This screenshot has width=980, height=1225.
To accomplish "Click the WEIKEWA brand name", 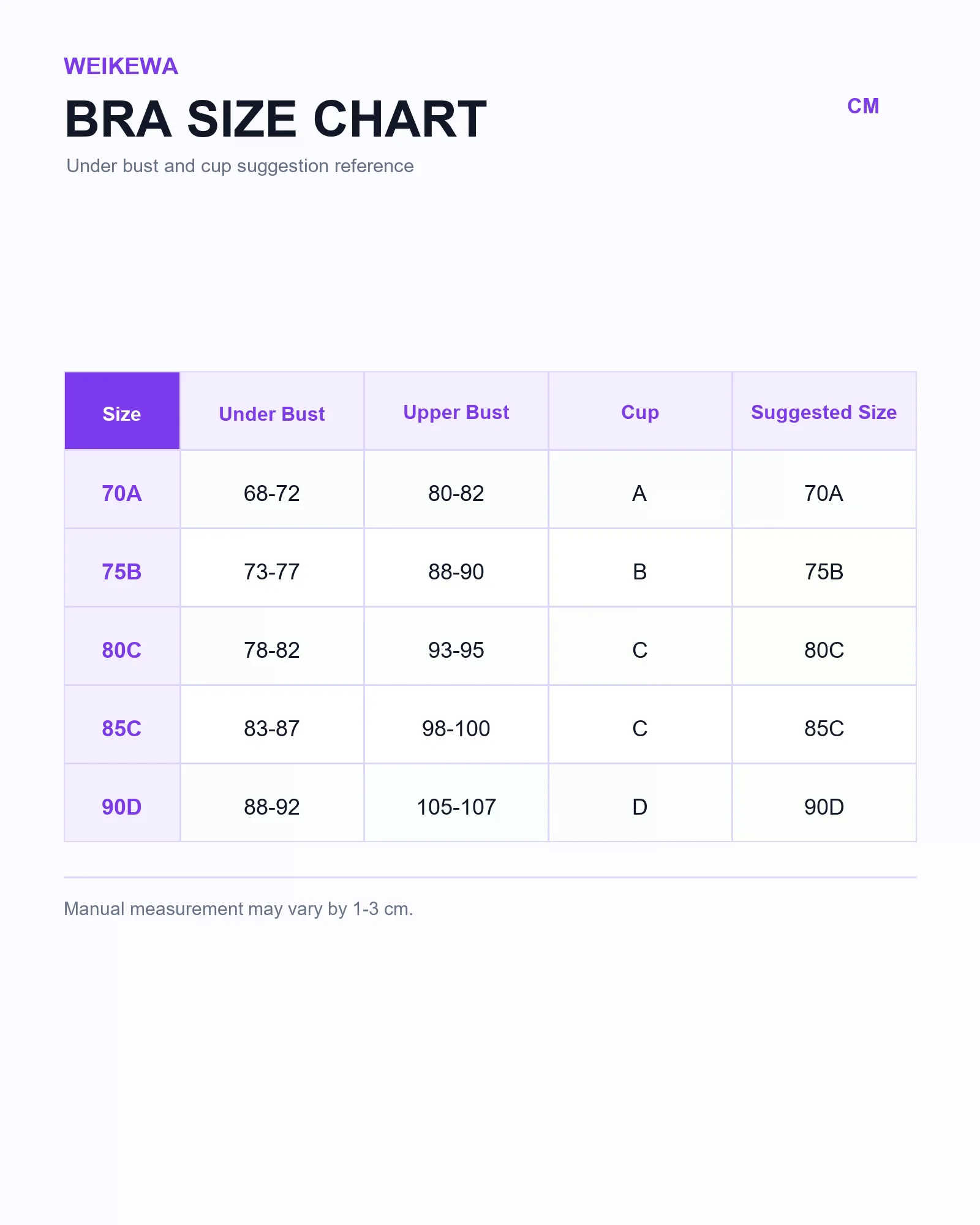I will (121, 66).
